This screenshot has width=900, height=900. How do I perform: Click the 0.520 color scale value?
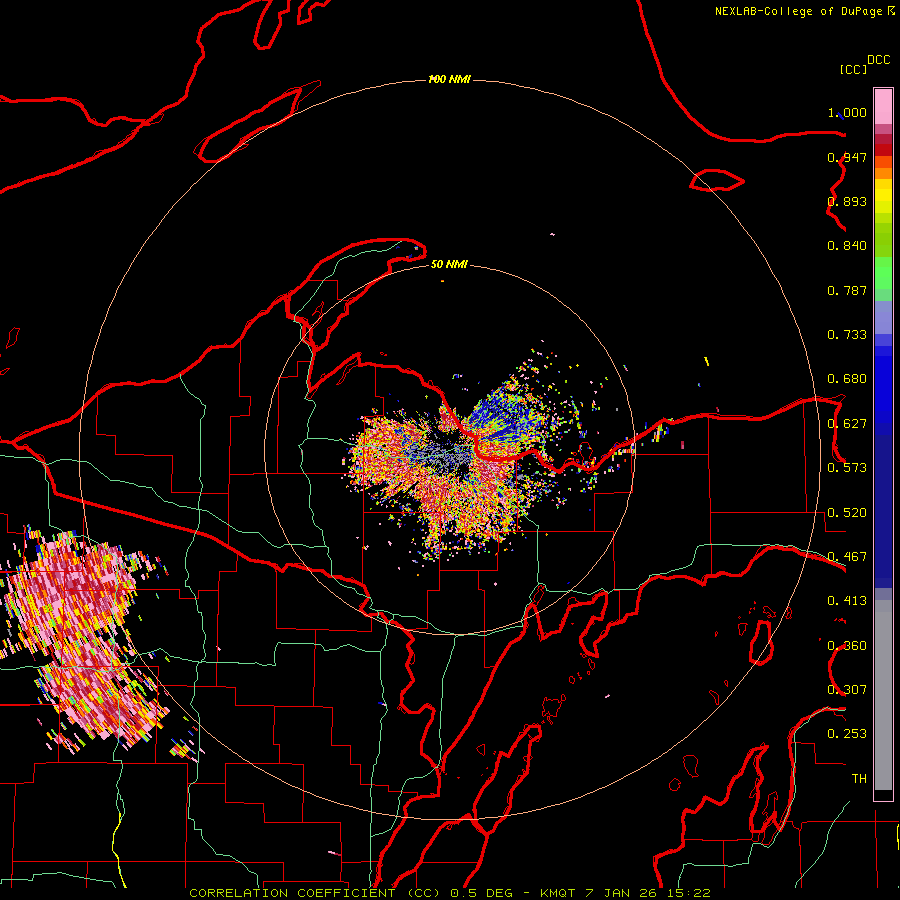[847, 513]
